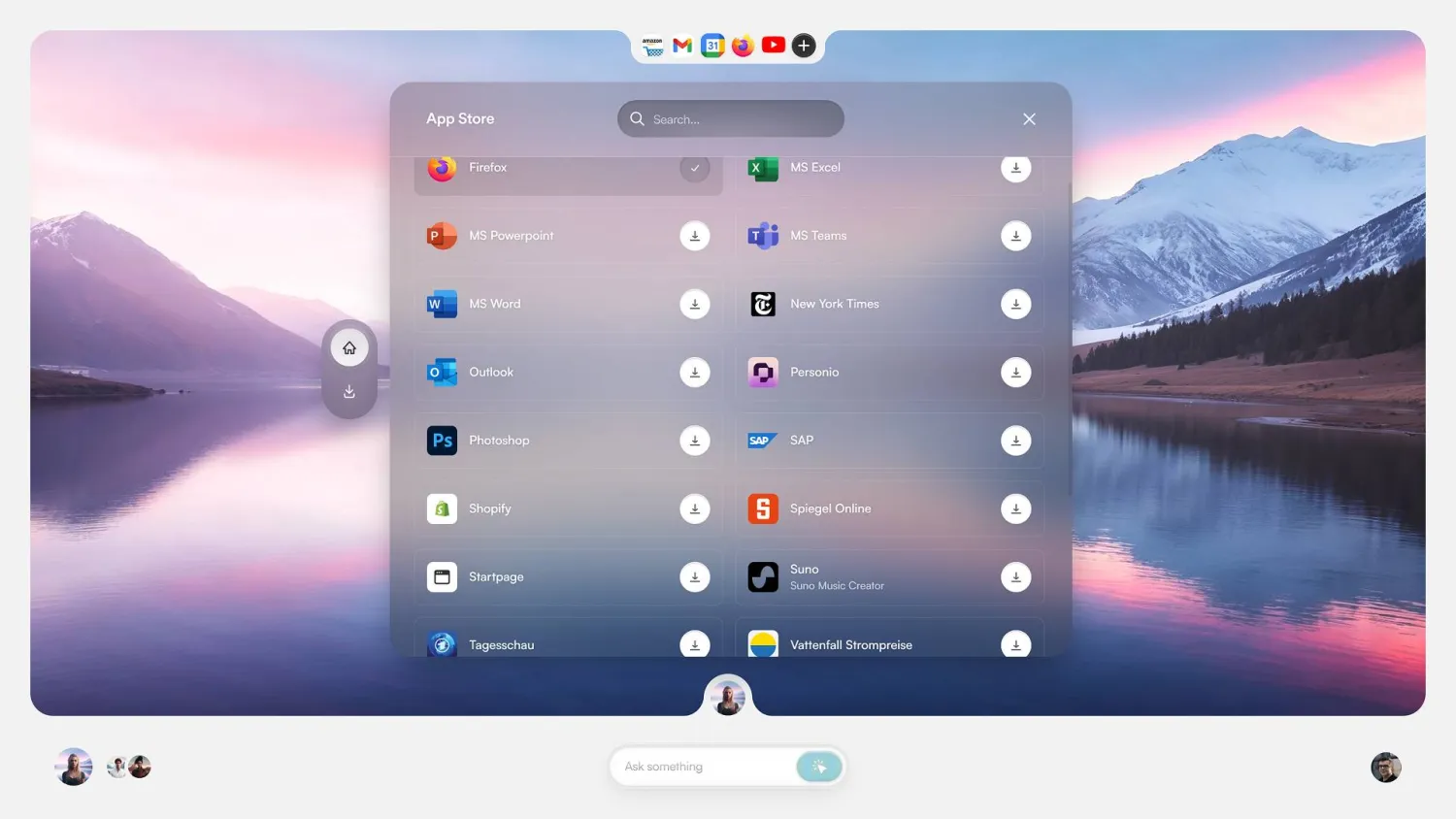Open the grouped contacts avatars bottom left

(x=129, y=767)
